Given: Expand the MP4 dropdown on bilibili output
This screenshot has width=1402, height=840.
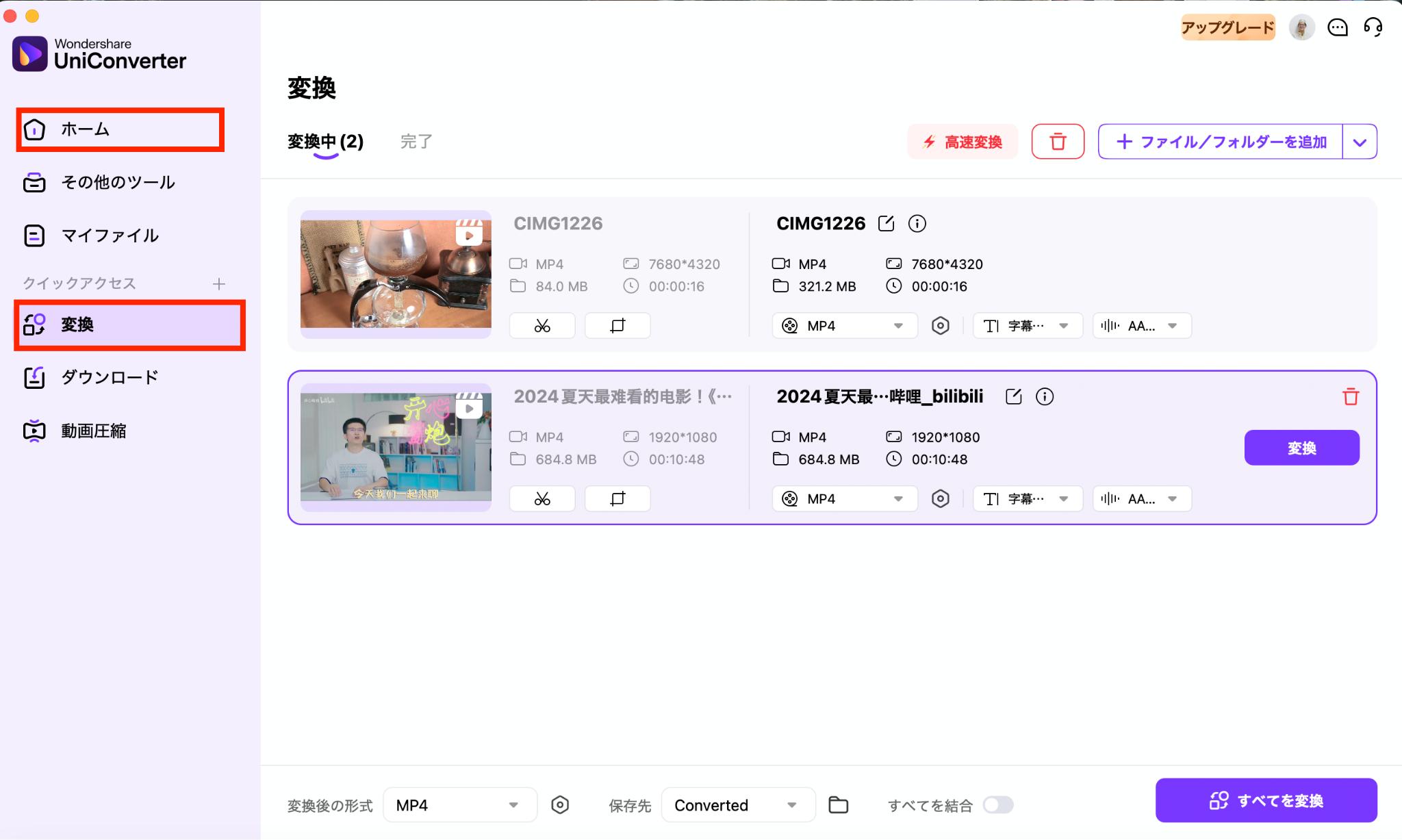Looking at the screenshot, I should (x=896, y=498).
